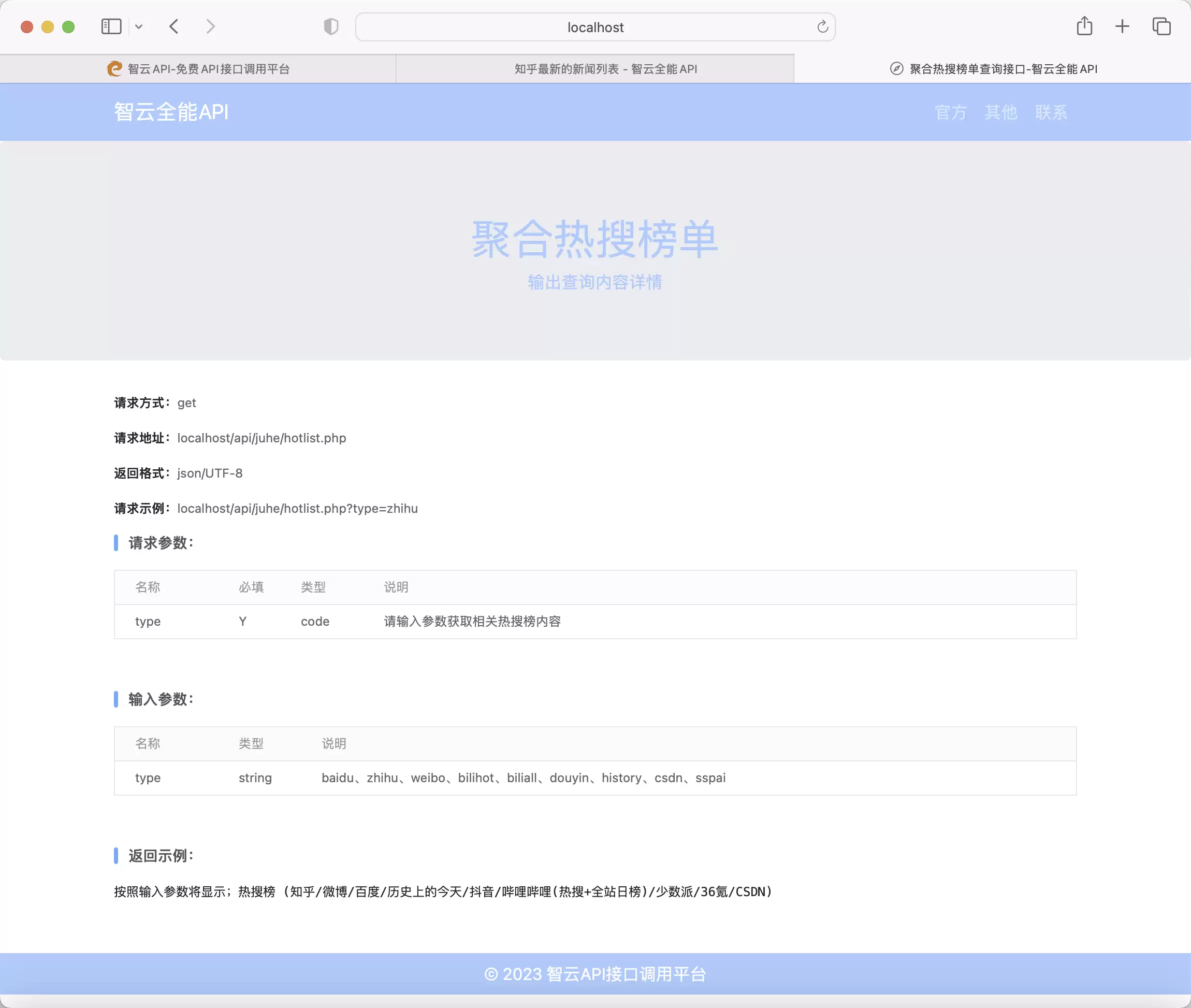Go back with the back arrow
This screenshot has height=1008, width=1191.
coord(174,27)
